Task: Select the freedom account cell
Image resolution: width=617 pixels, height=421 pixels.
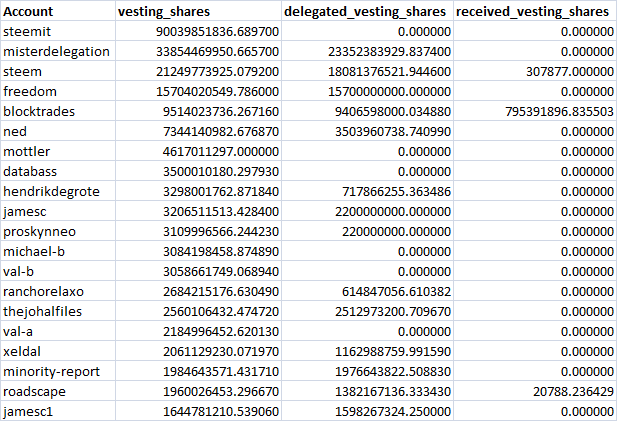Action: click(31, 91)
